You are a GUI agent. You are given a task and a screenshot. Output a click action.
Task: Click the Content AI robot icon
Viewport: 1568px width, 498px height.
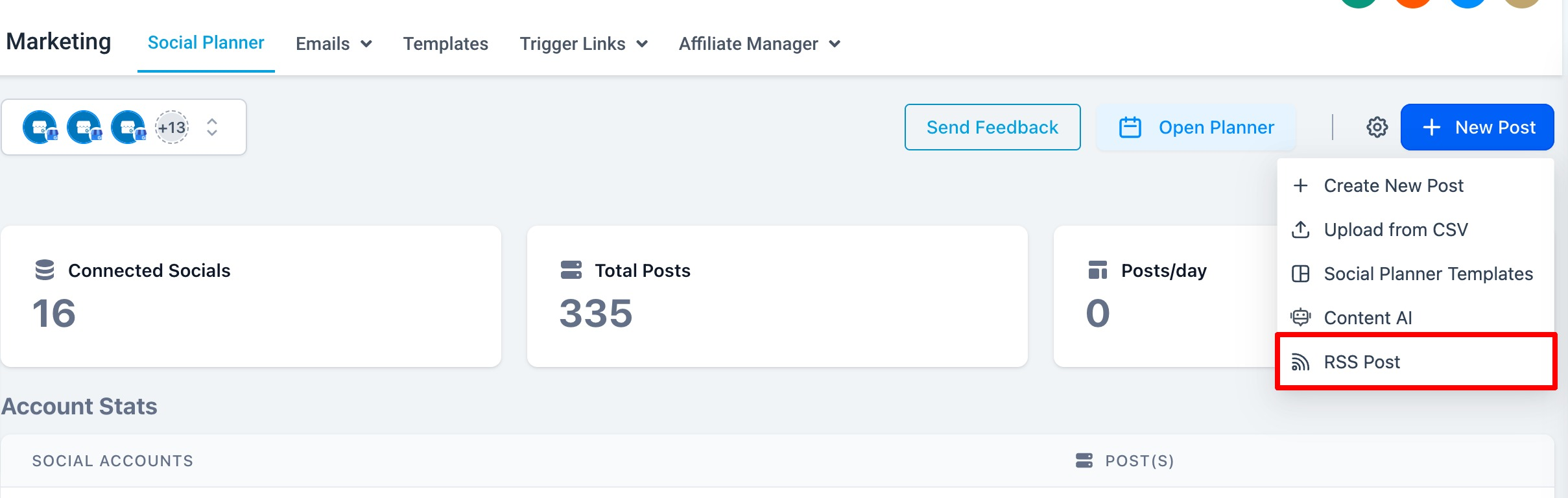click(x=1300, y=318)
